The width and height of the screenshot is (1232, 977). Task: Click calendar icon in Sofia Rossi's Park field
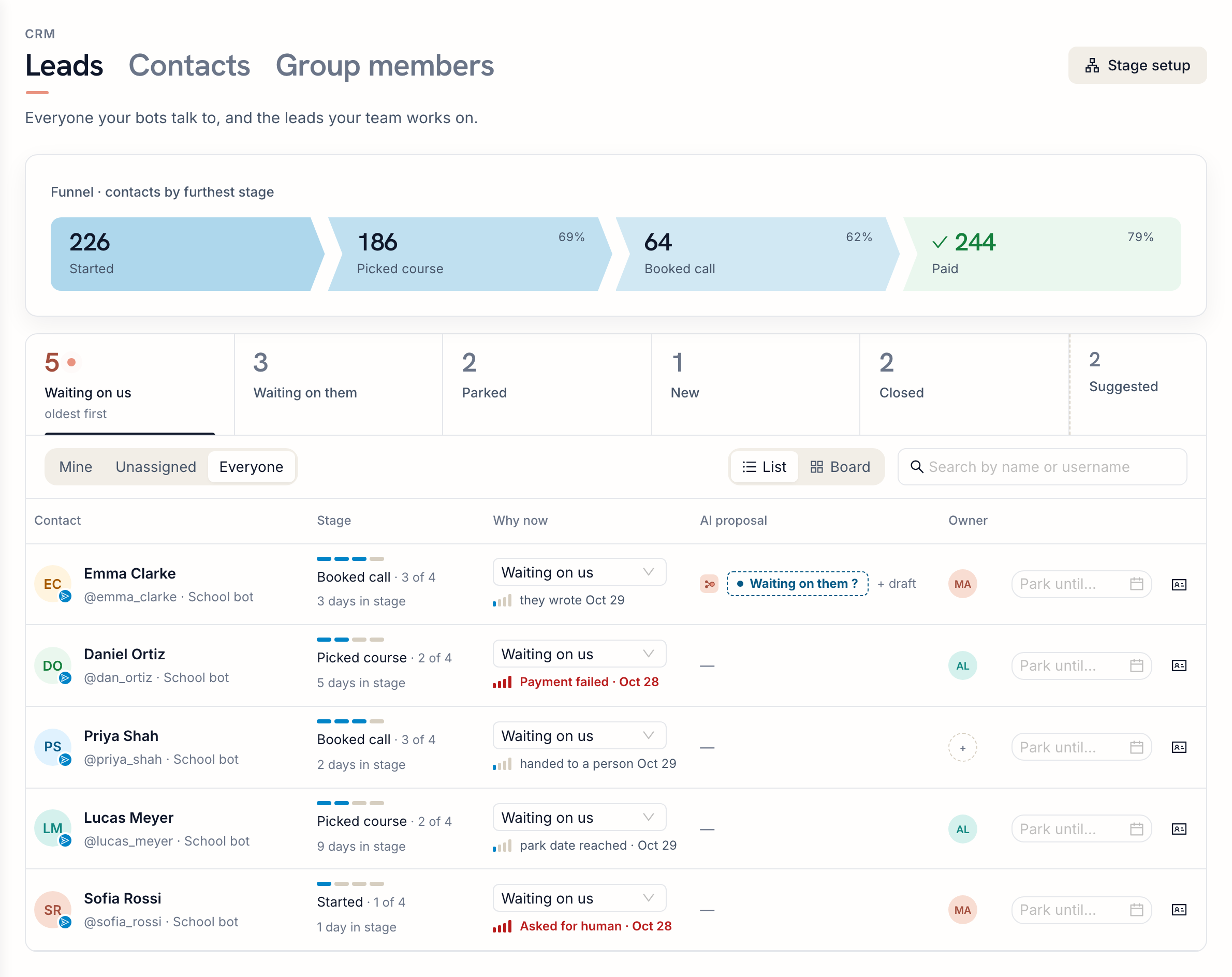click(1137, 910)
